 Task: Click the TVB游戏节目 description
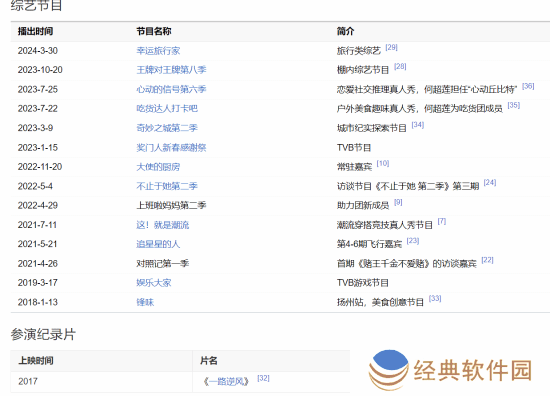pyautogui.click(x=363, y=283)
